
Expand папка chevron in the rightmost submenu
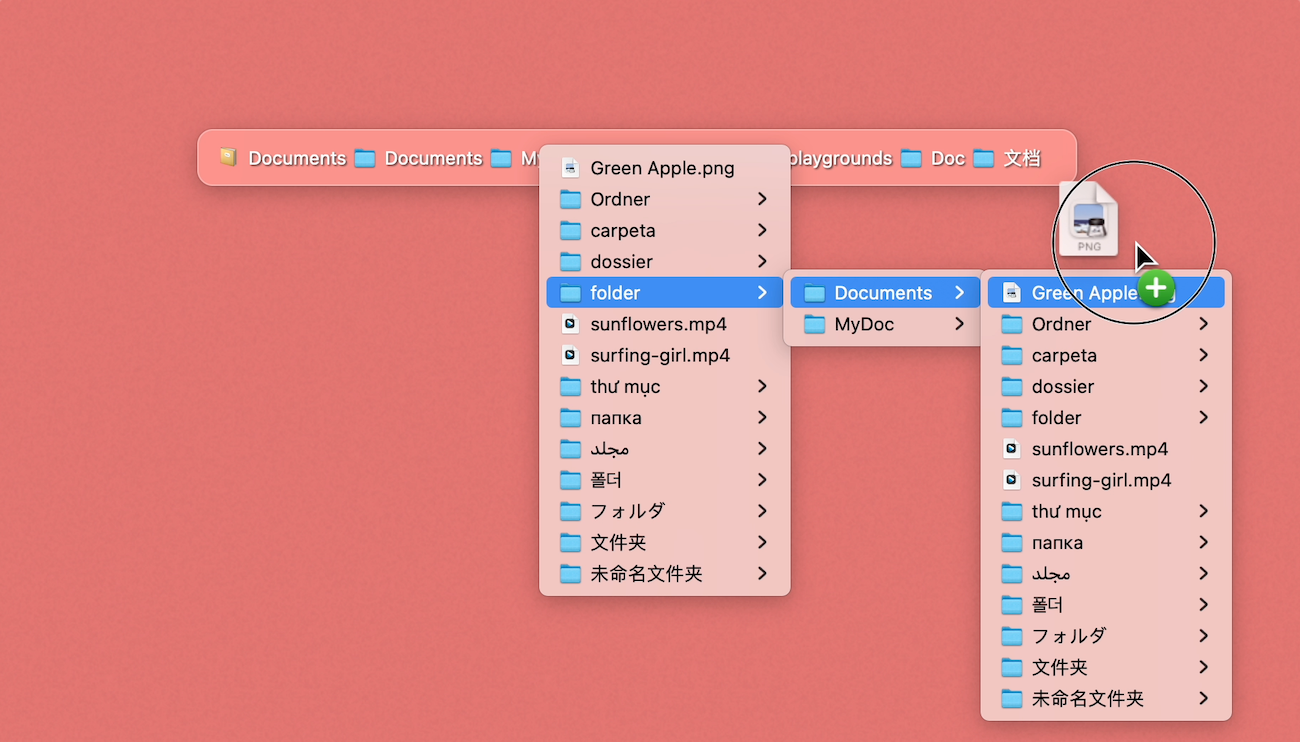click(x=1203, y=543)
